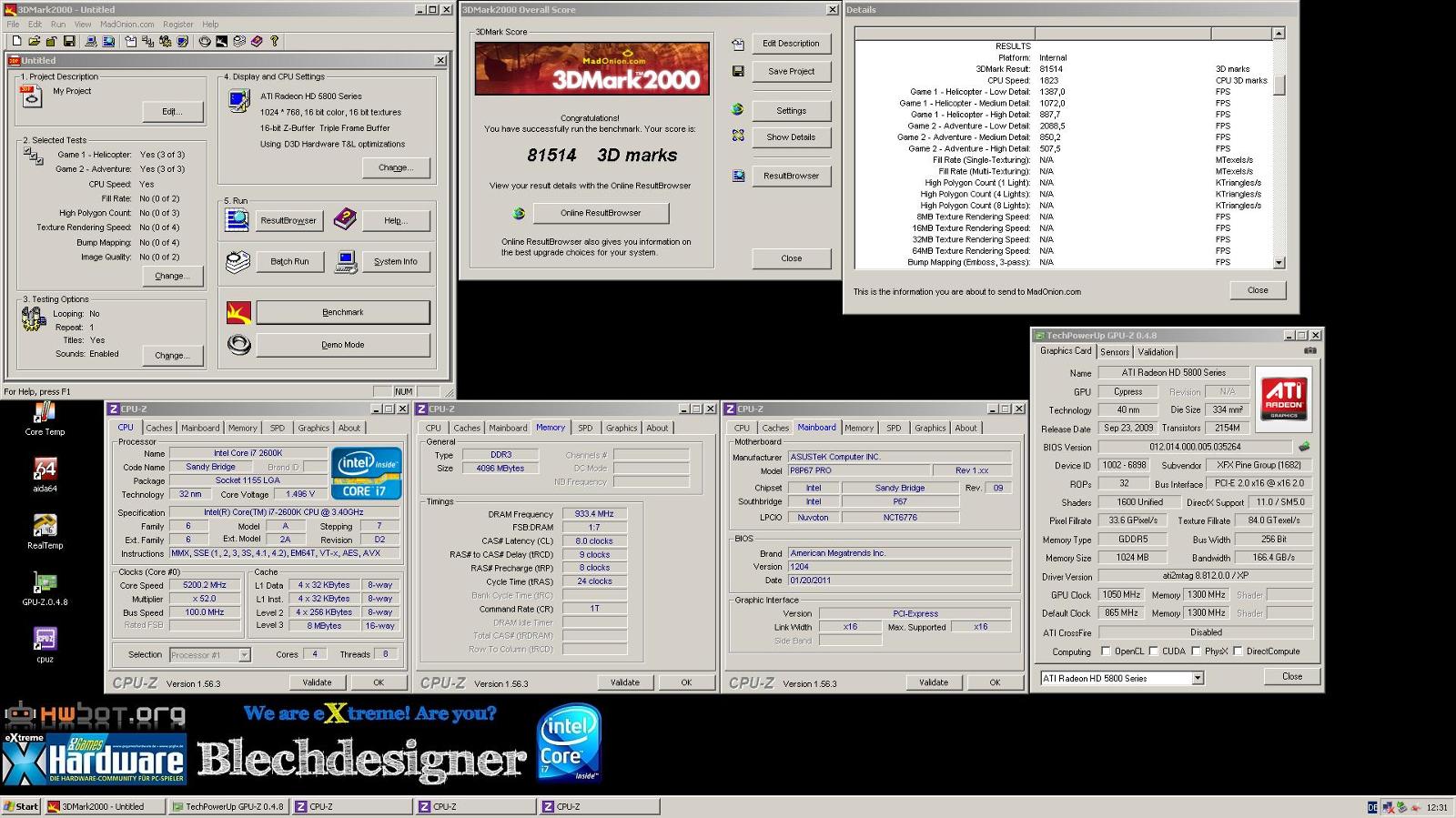
Task: Click the scroll-up arrow in the Details list
Action: coord(1279,34)
